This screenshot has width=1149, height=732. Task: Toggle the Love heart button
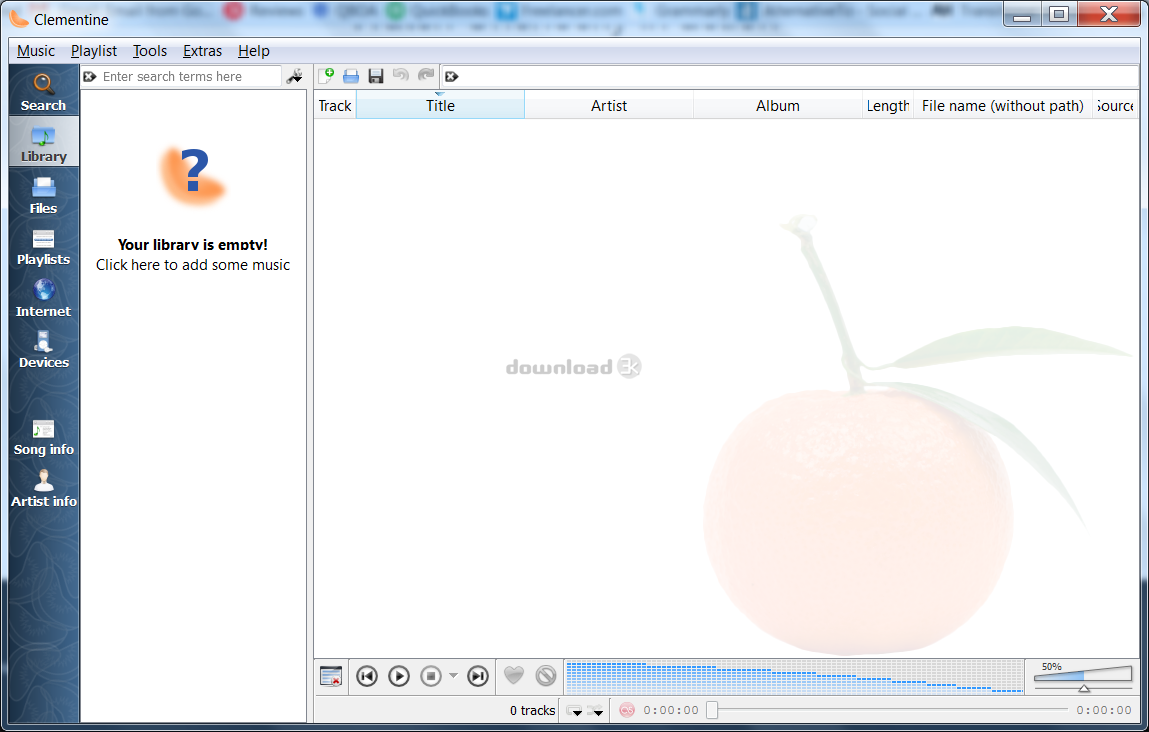(513, 676)
